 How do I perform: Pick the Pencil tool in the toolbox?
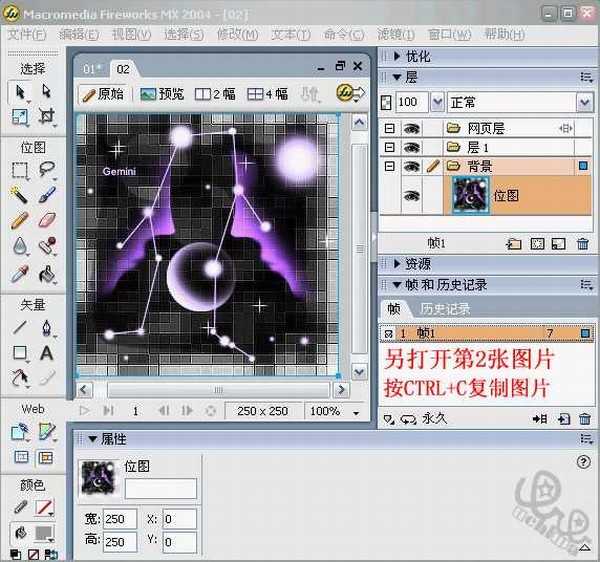pos(20,220)
